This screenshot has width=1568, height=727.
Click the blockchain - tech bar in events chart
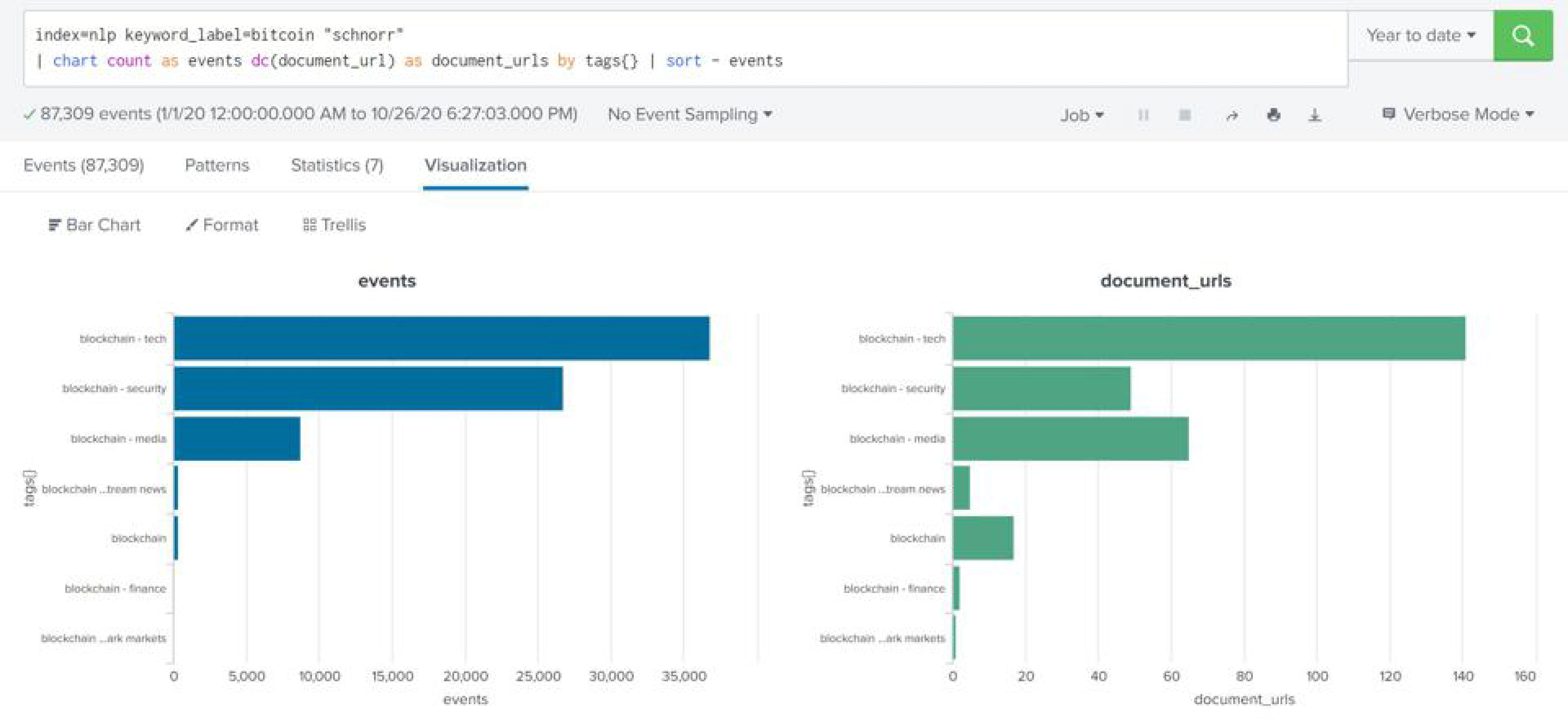coord(441,338)
